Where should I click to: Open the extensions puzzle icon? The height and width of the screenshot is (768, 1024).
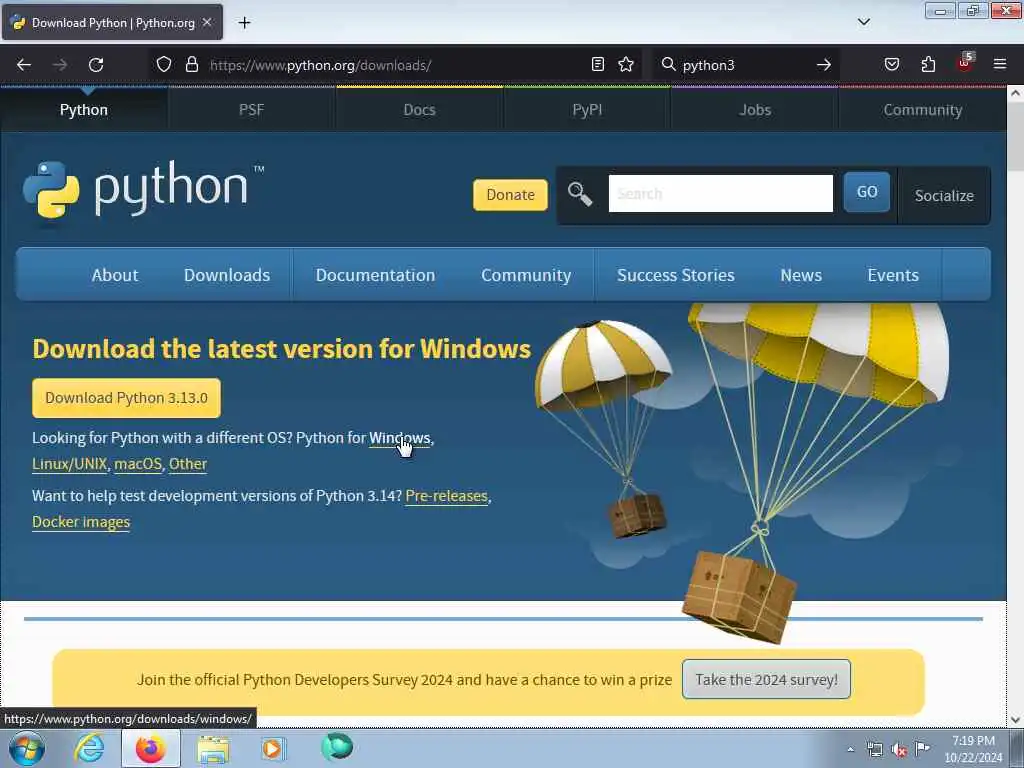(x=928, y=64)
